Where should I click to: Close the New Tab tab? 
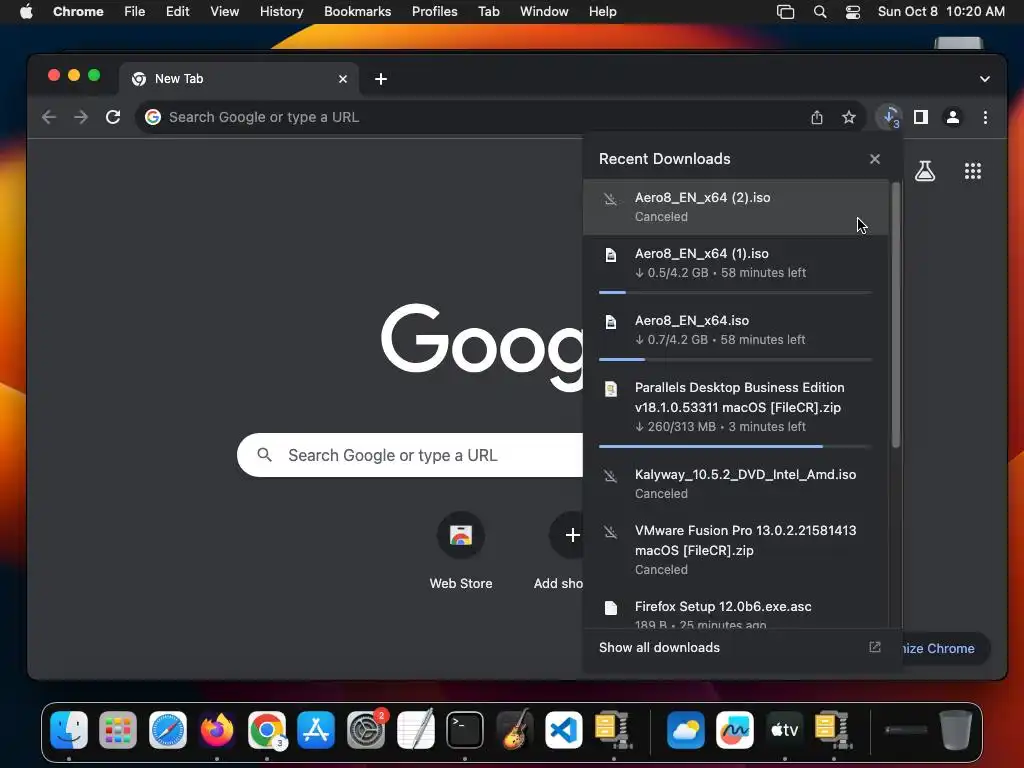[x=343, y=79]
